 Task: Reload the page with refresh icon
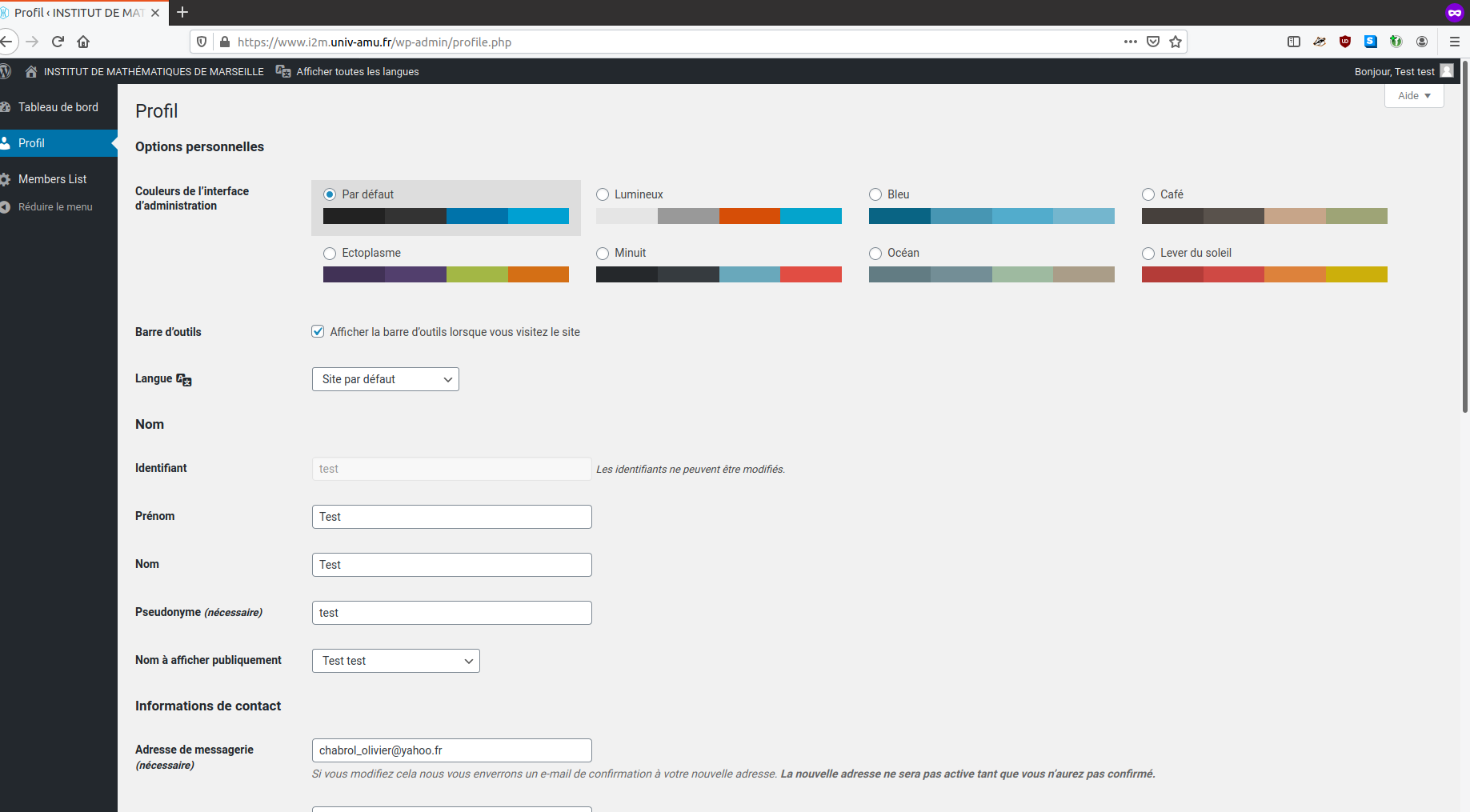click(58, 42)
